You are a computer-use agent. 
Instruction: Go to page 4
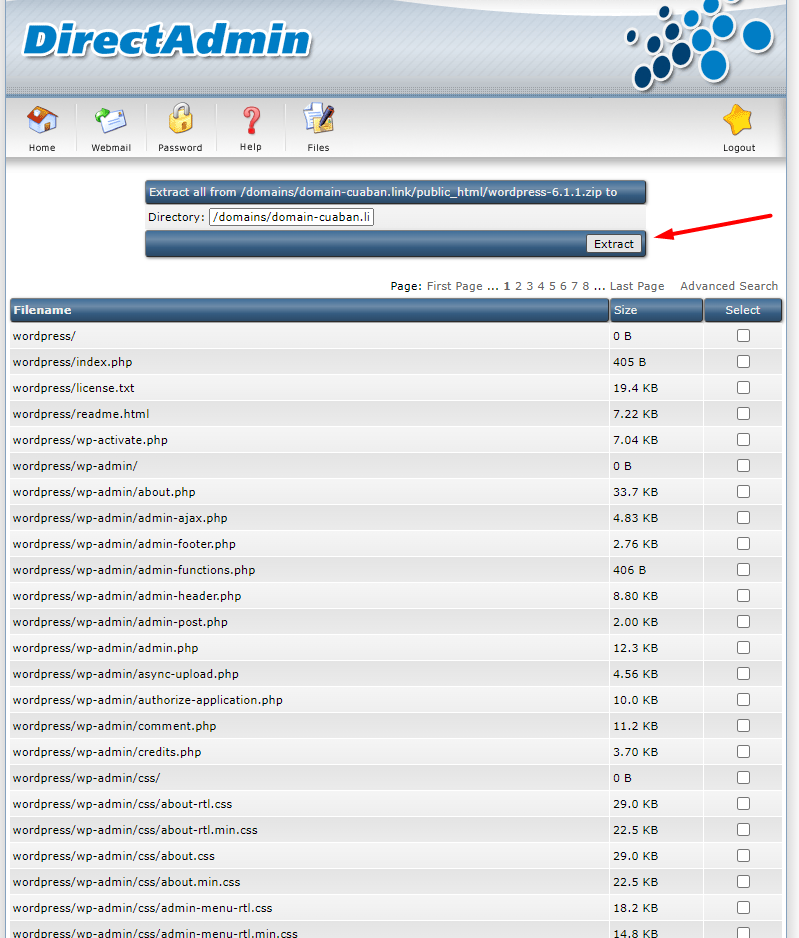tap(541, 286)
